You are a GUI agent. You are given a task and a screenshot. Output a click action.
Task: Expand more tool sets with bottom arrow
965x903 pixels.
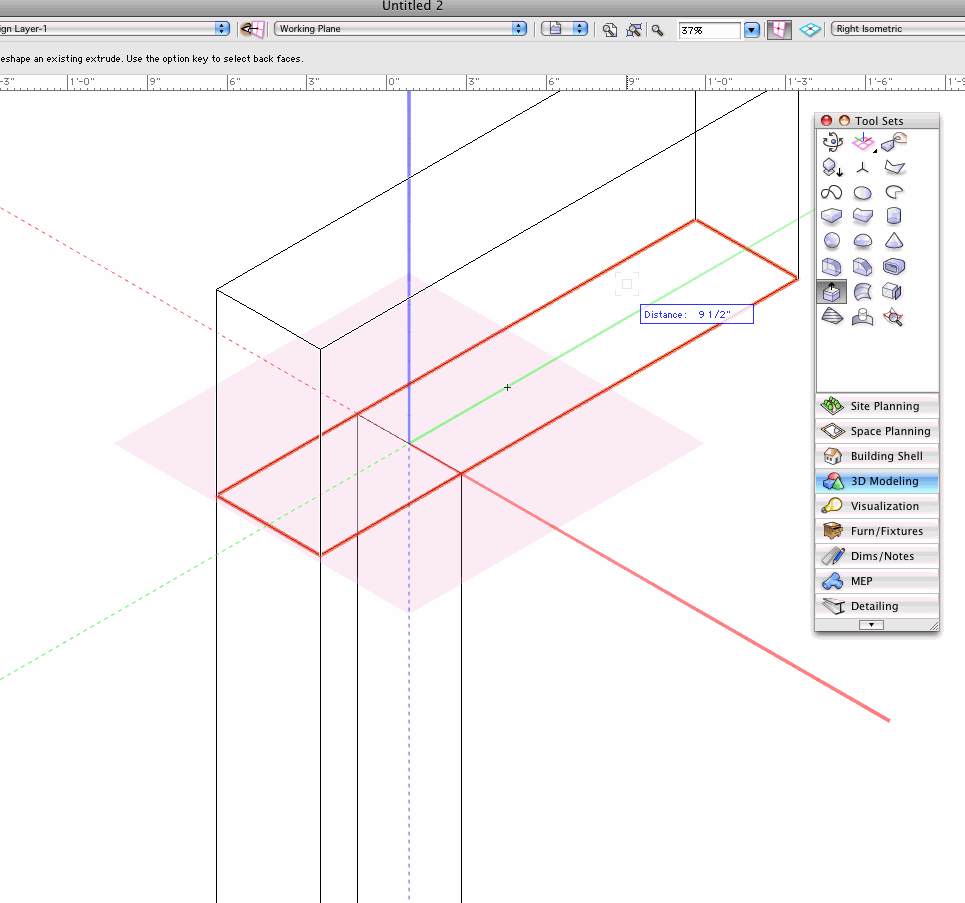click(x=871, y=625)
